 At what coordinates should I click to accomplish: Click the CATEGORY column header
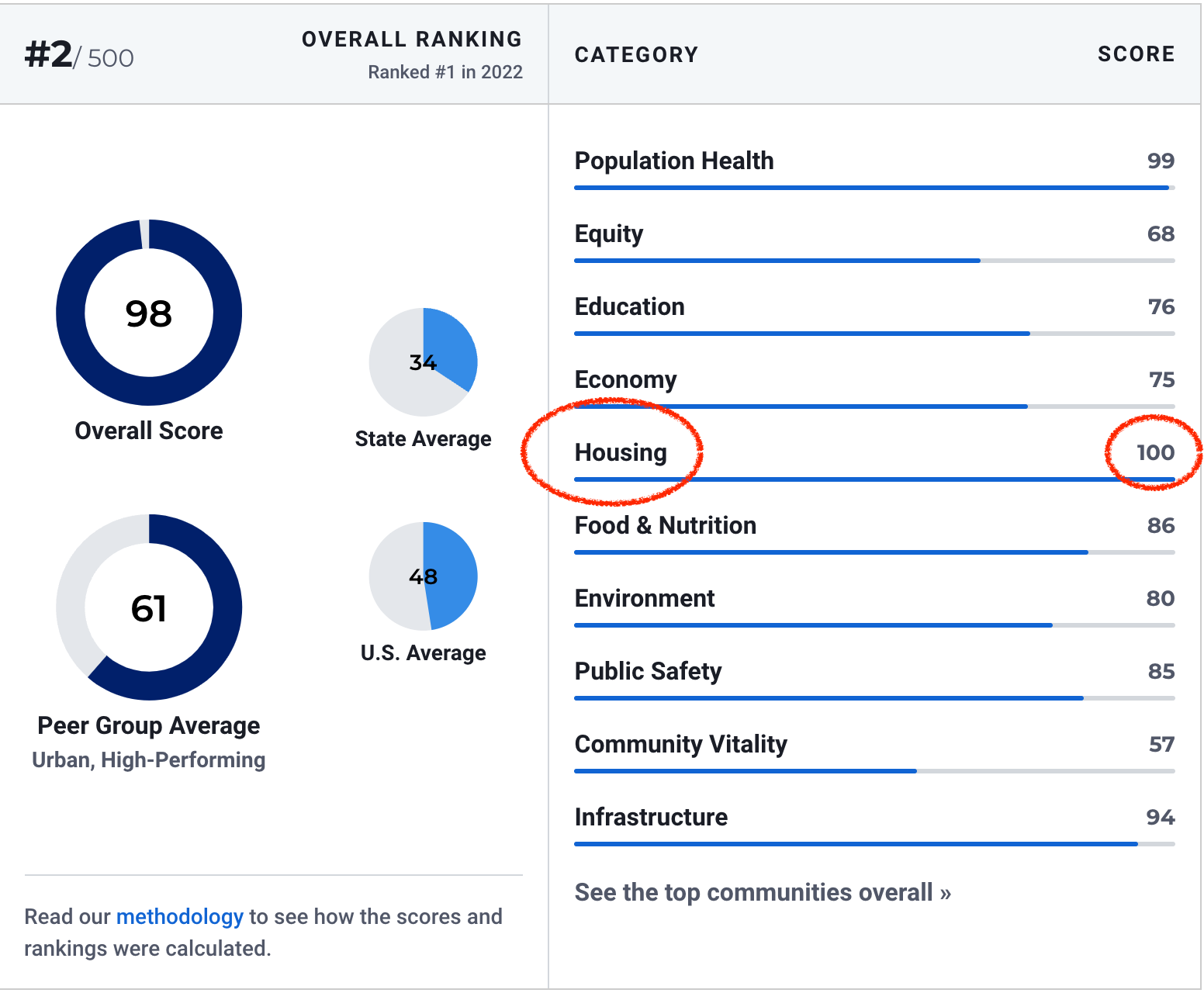(636, 54)
